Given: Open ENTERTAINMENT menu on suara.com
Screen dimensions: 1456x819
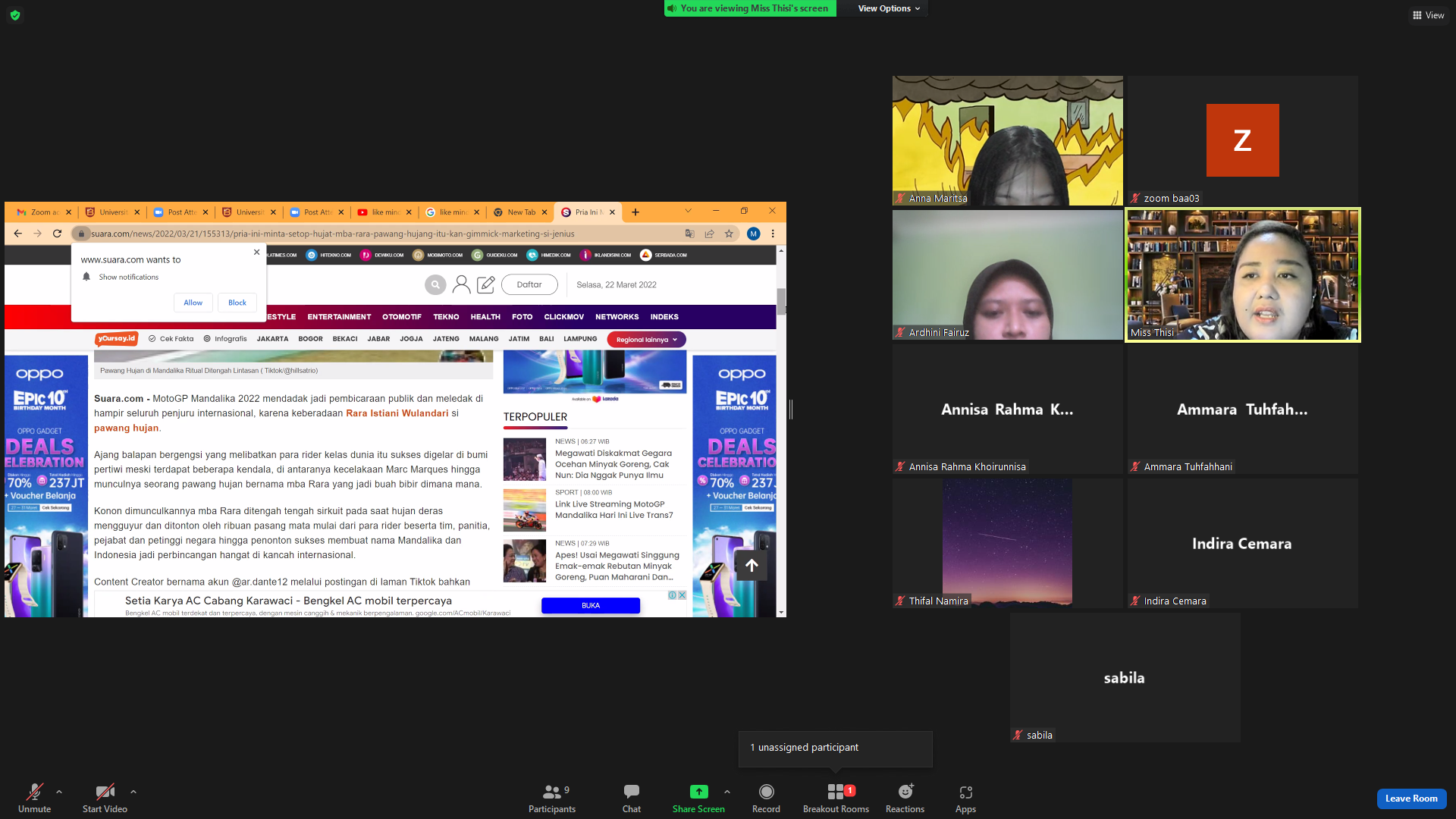Looking at the screenshot, I should (x=339, y=317).
